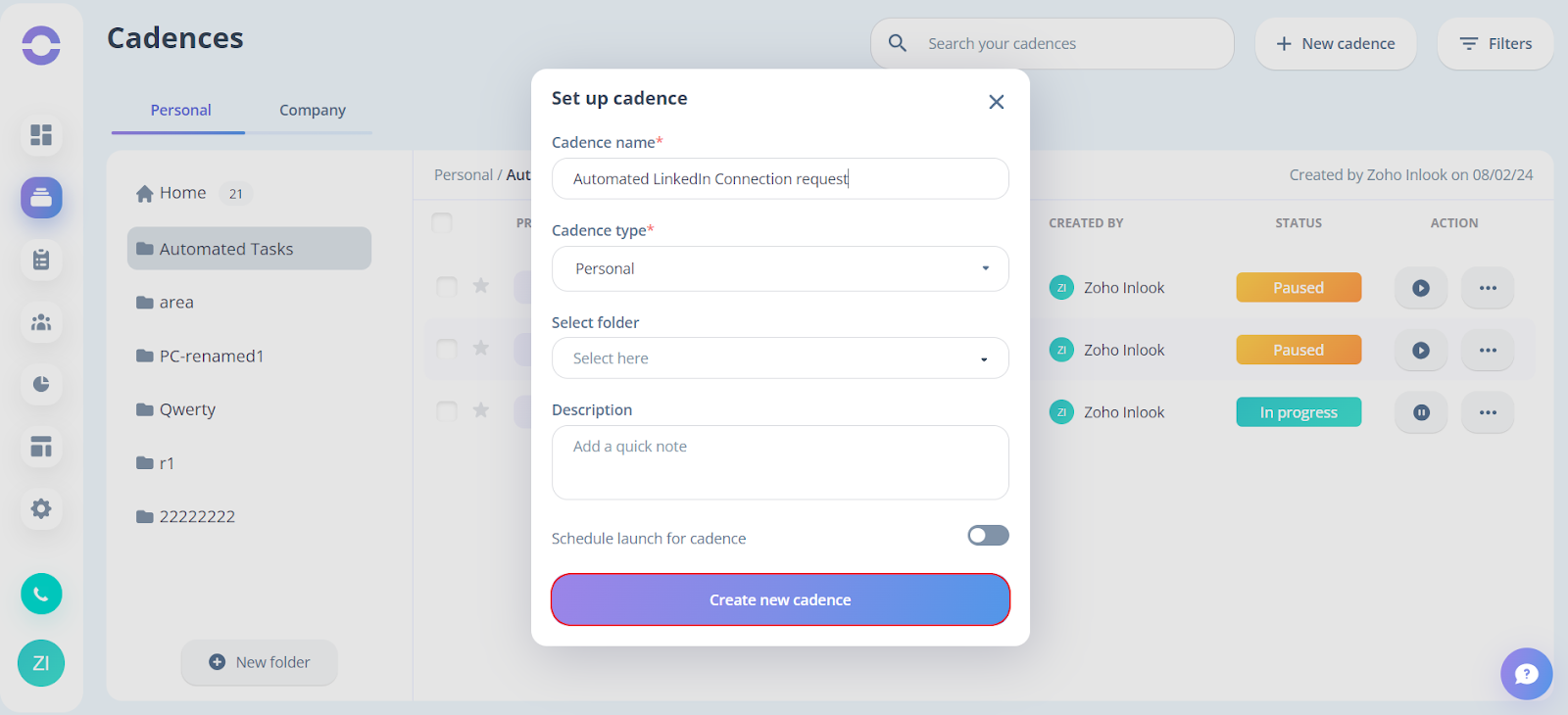
Task: Open the reports pie chart icon
Action: 41,384
